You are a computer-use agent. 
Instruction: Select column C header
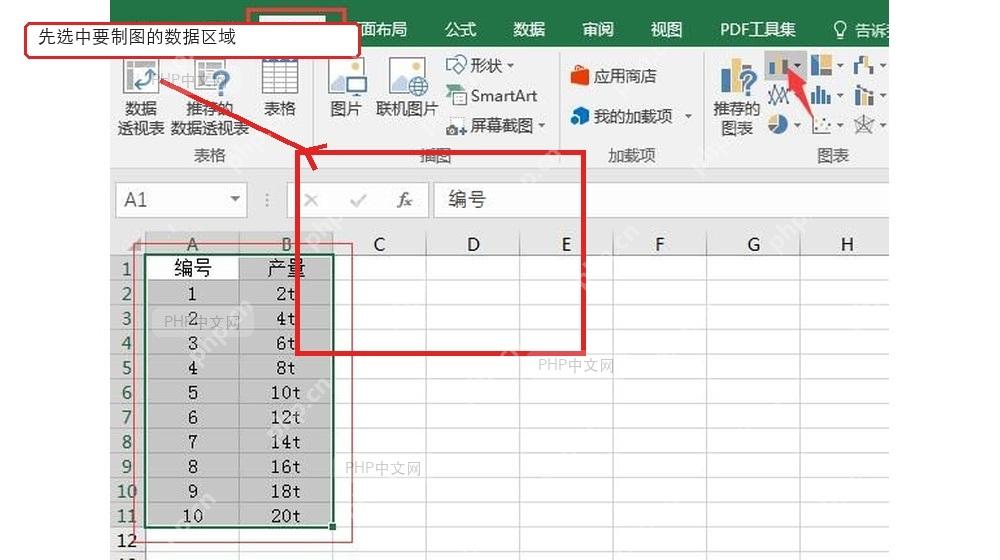pos(379,244)
